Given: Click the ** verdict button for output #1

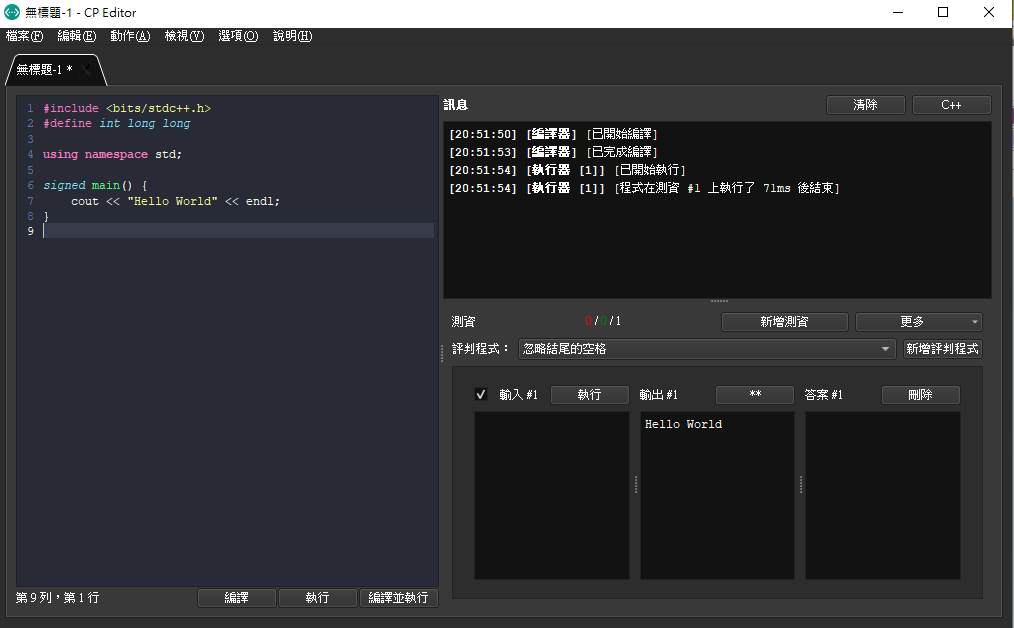Looking at the screenshot, I should (755, 395).
